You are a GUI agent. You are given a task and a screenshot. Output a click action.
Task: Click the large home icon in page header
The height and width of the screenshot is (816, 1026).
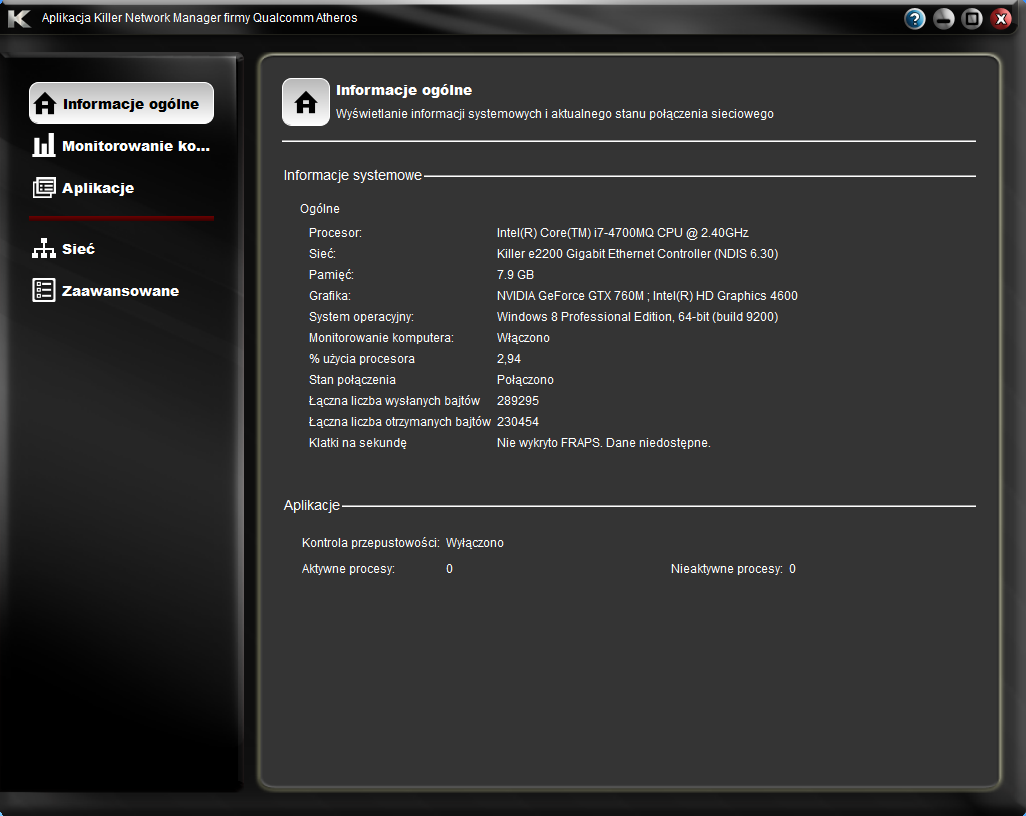click(306, 102)
